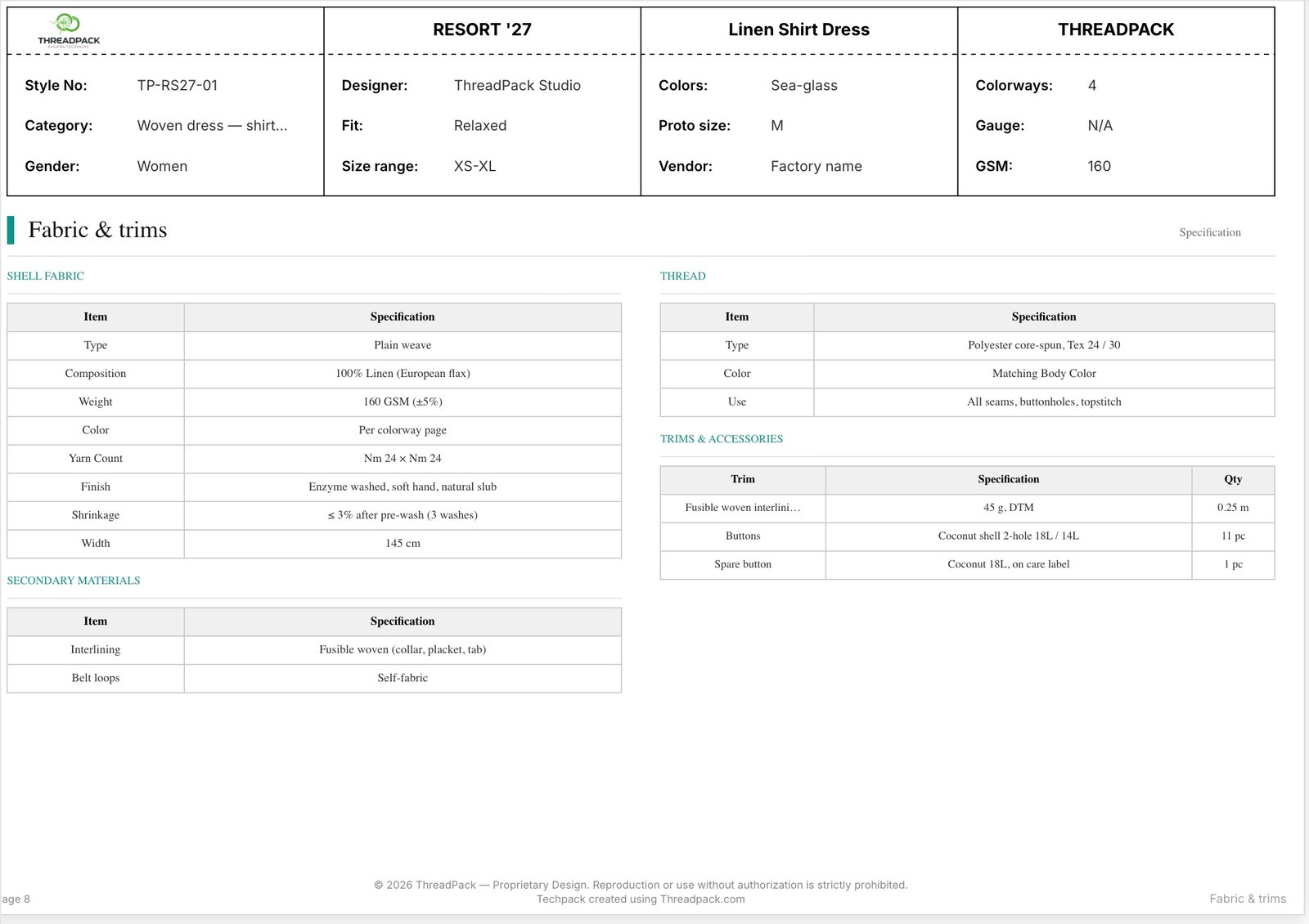Click the Specification label beside the heading
This screenshot has height=924, width=1309.
click(x=1209, y=232)
